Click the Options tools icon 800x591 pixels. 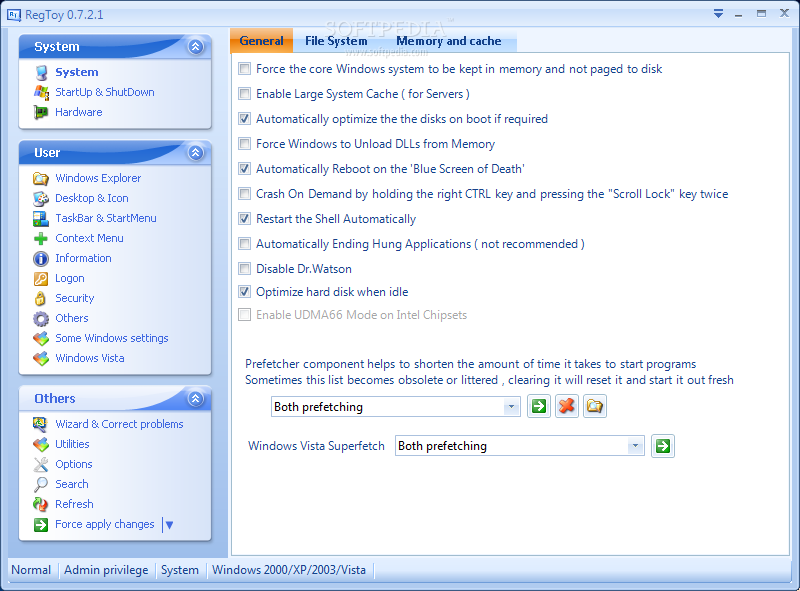point(41,464)
